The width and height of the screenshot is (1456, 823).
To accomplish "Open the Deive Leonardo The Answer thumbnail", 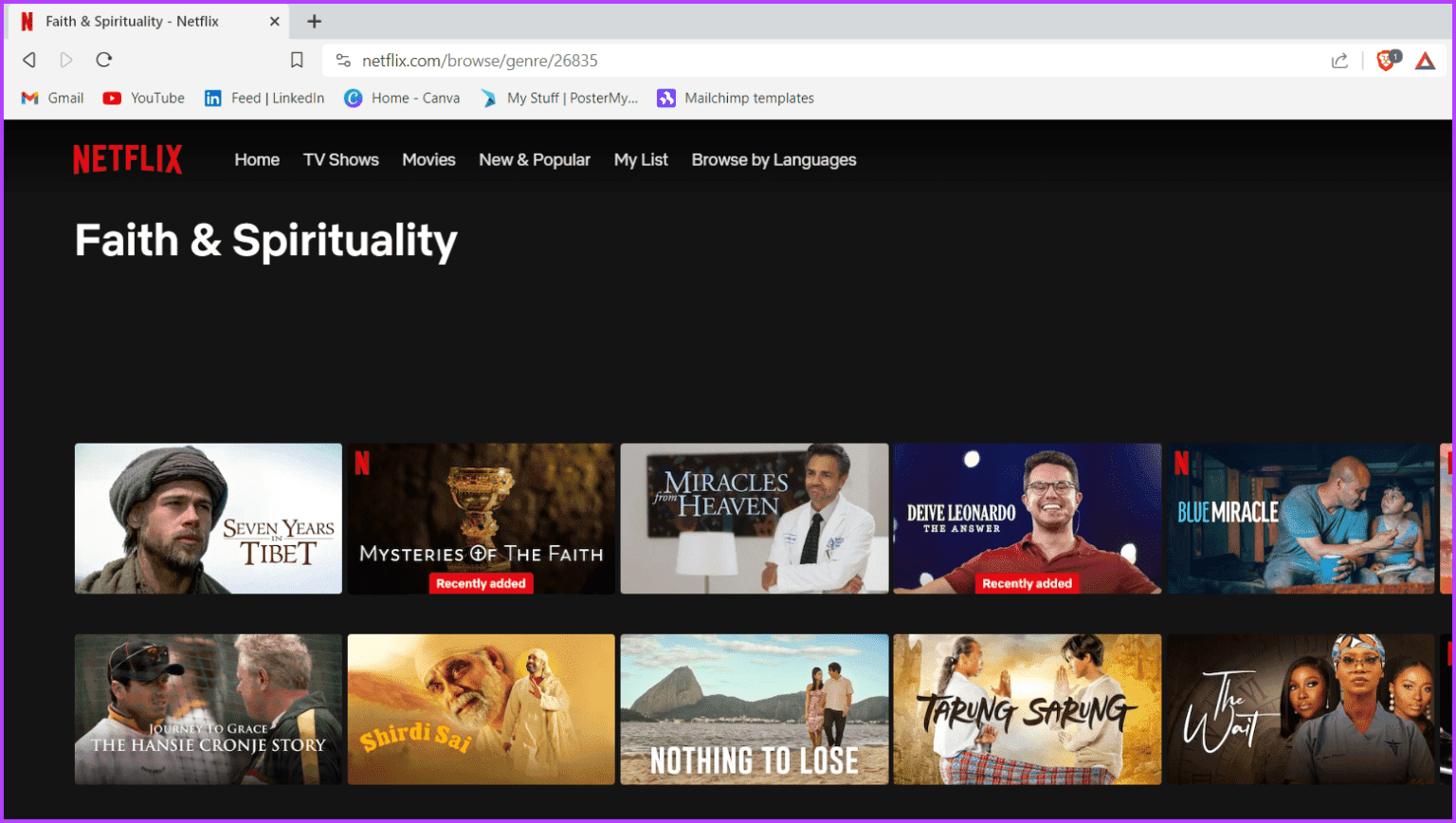I will tap(1028, 519).
